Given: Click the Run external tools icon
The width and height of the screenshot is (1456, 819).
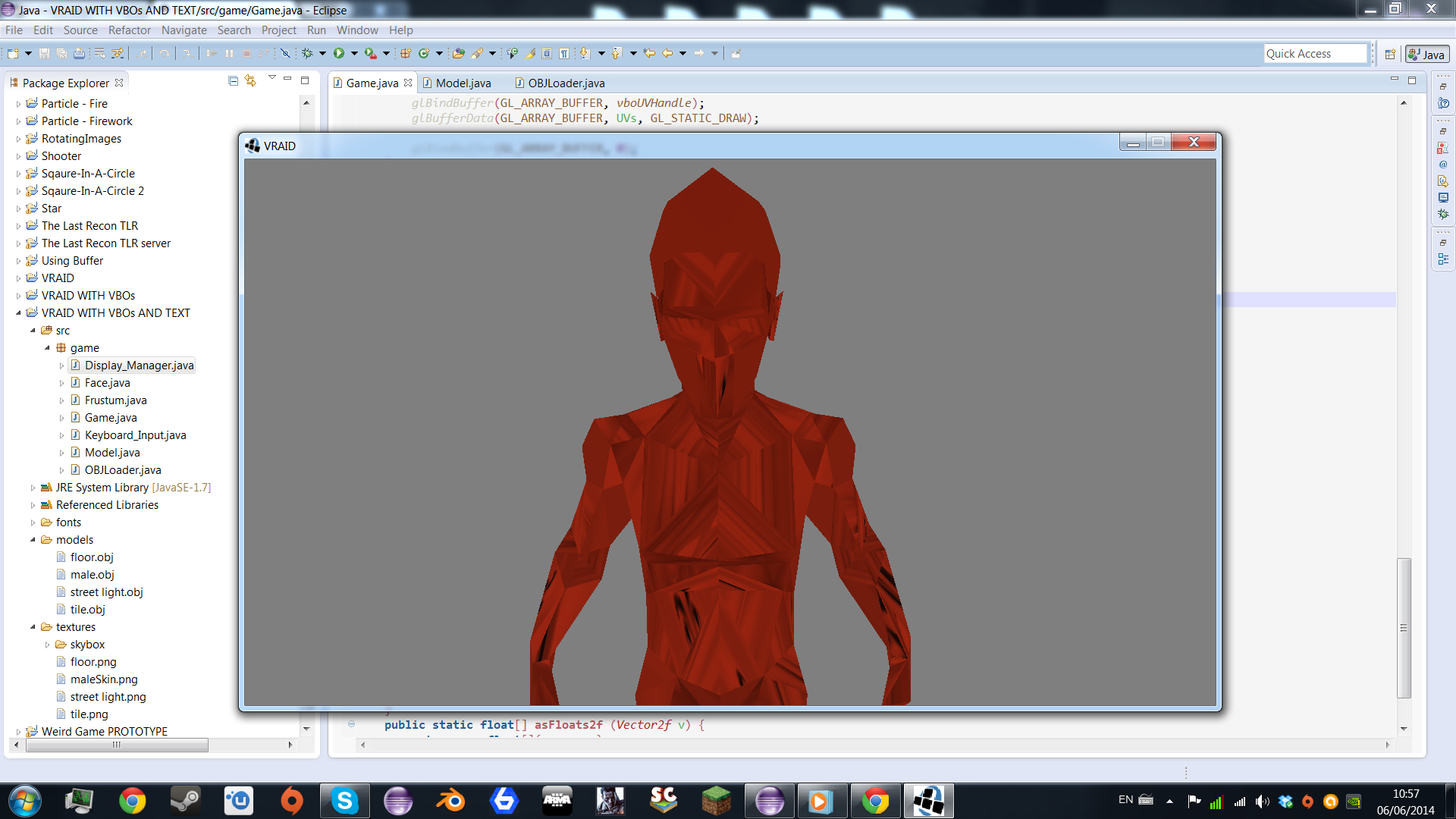Looking at the screenshot, I should tap(370, 53).
